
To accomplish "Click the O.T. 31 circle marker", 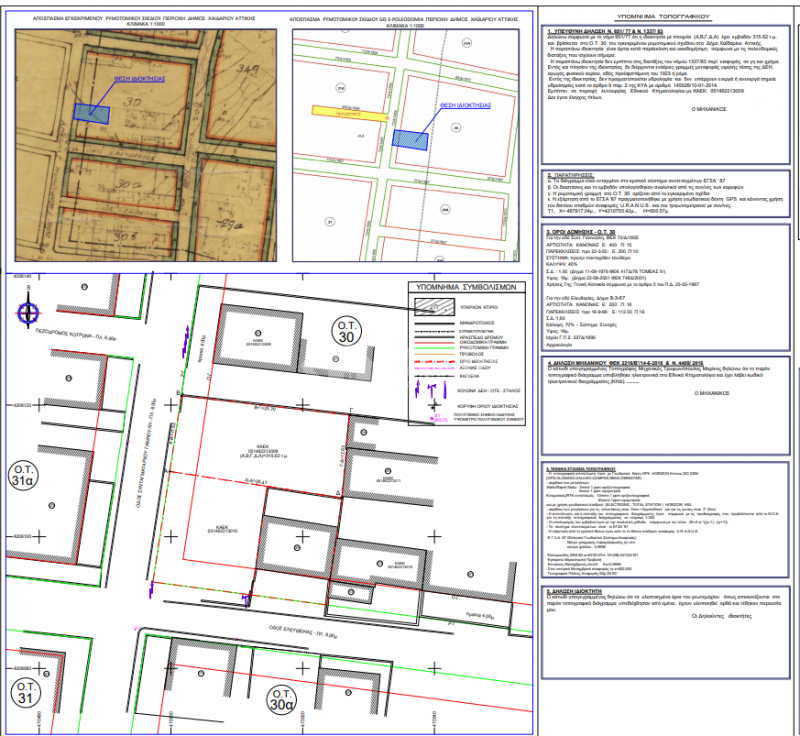I will click(26, 693).
